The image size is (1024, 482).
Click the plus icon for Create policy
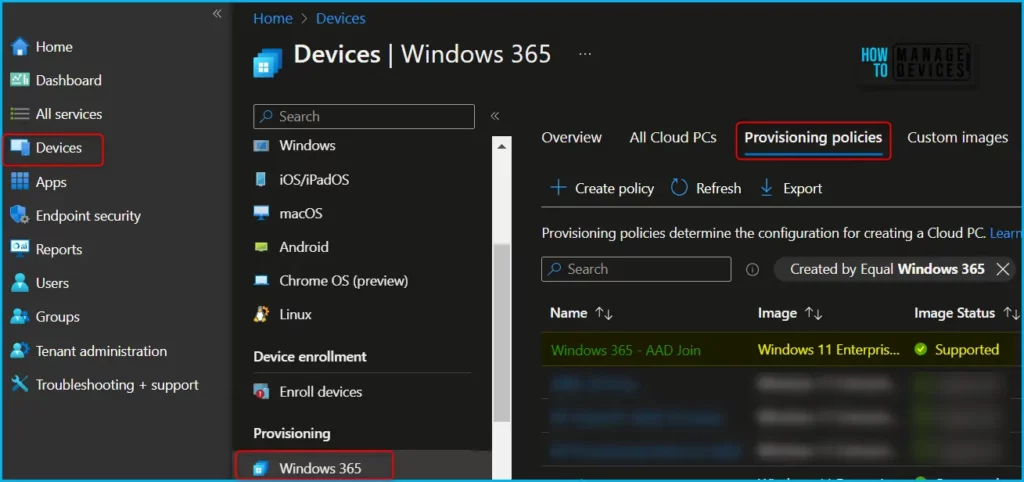pyautogui.click(x=558, y=188)
